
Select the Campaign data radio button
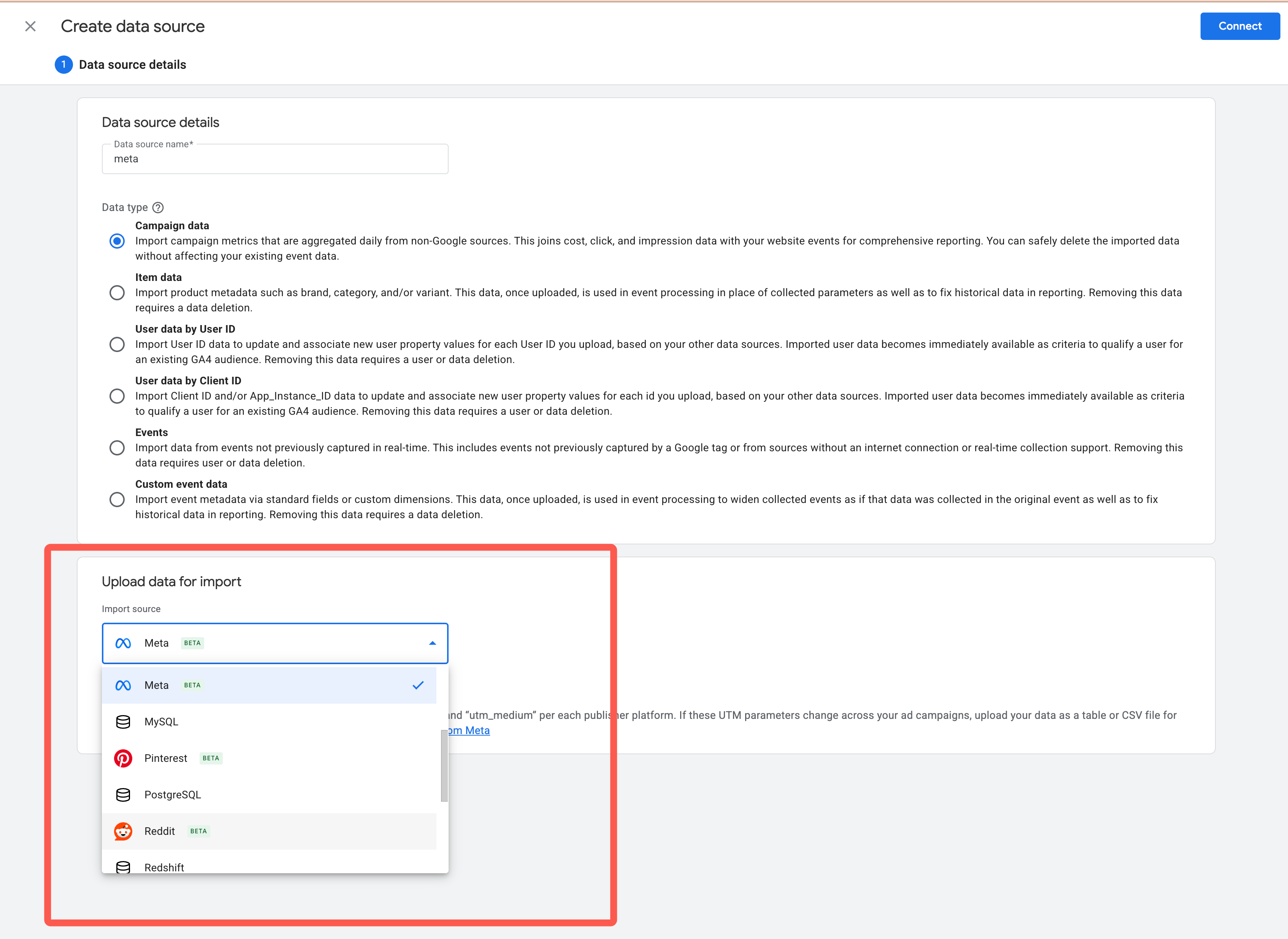tap(117, 241)
